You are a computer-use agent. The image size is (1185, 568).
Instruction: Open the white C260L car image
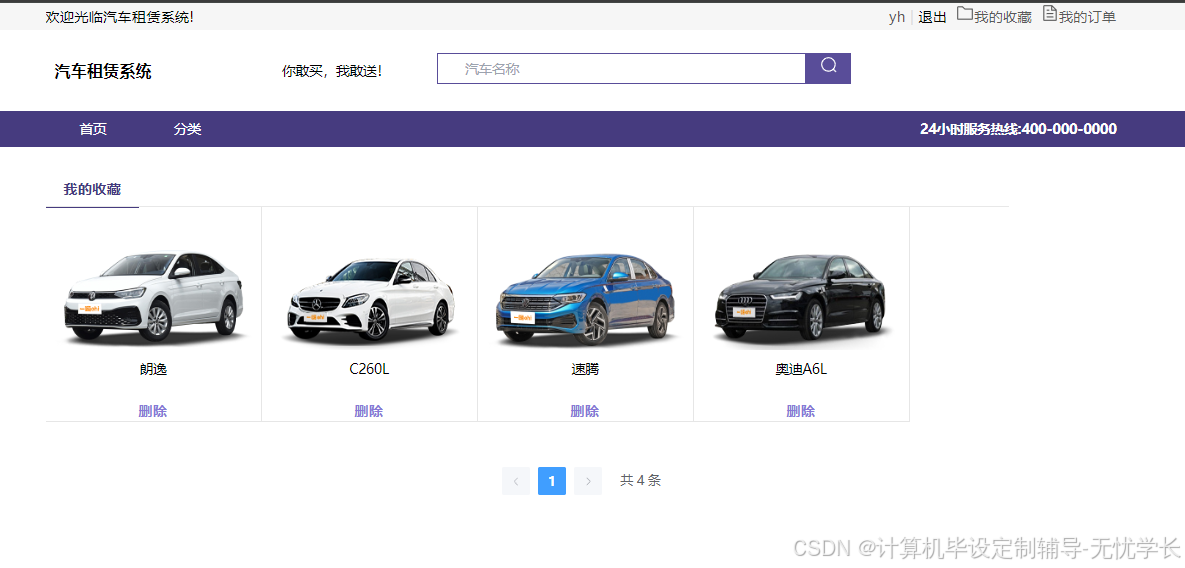click(x=370, y=300)
